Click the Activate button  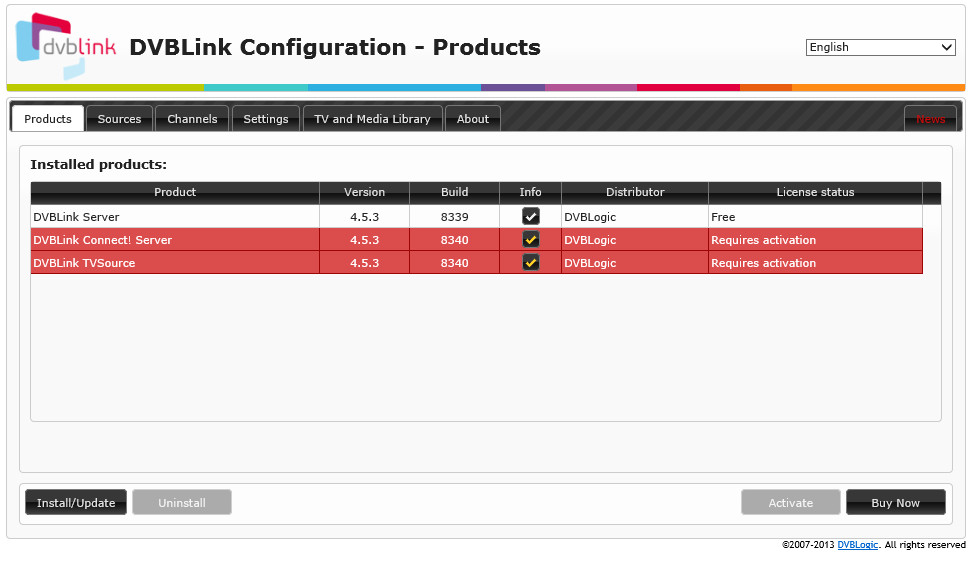coord(790,503)
